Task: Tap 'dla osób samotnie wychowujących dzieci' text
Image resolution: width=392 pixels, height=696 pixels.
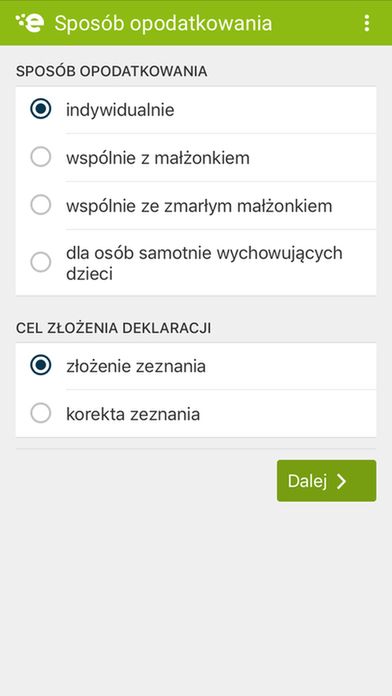Action: point(204,263)
